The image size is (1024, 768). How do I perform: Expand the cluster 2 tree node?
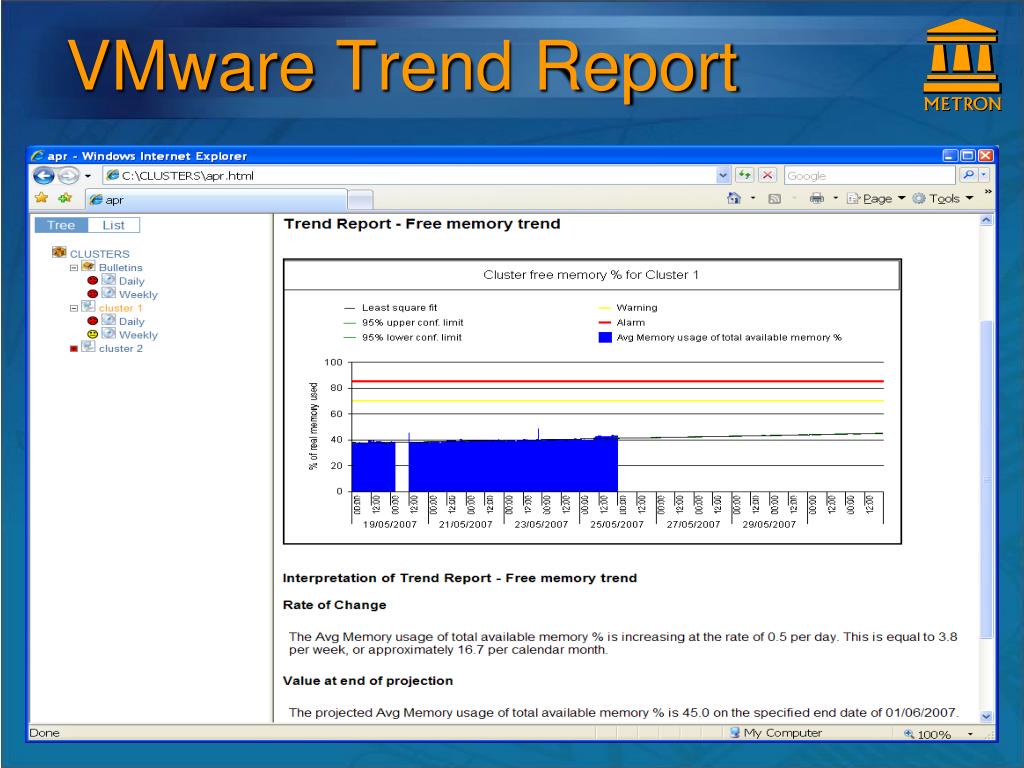(x=74, y=349)
